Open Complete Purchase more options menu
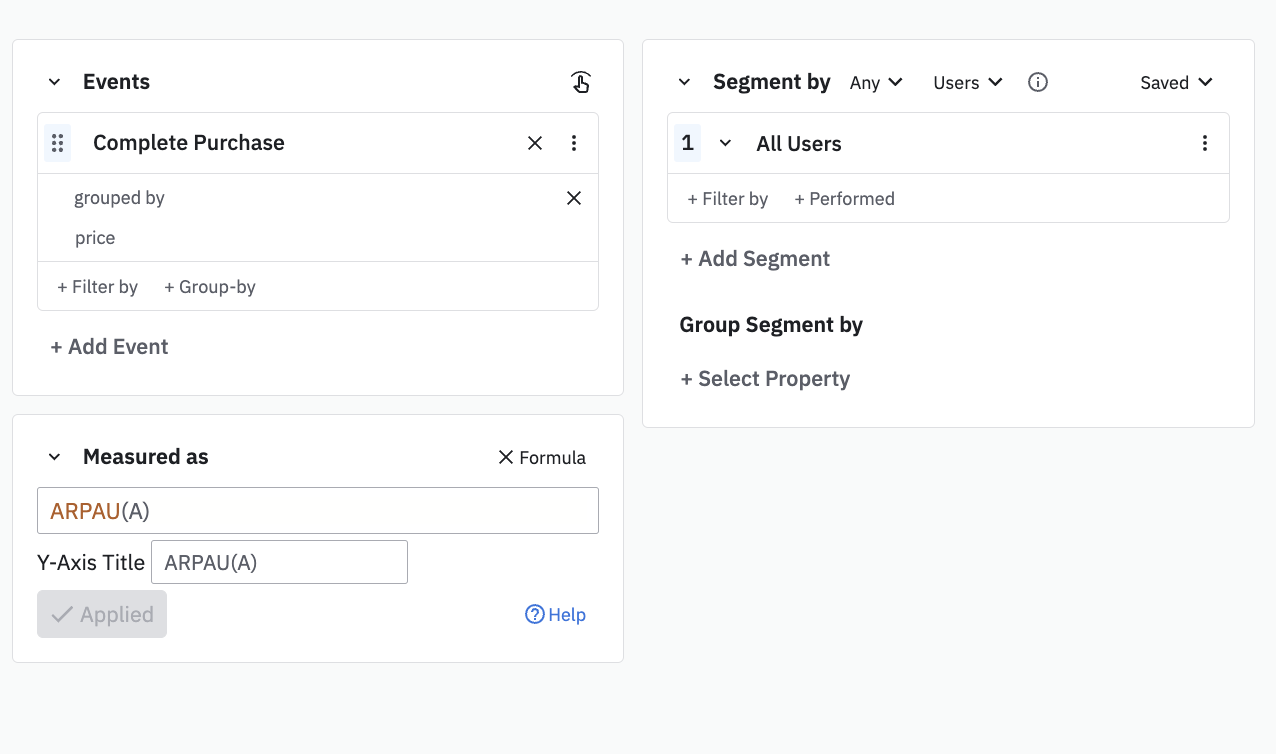1276x754 pixels. pyautogui.click(x=574, y=143)
